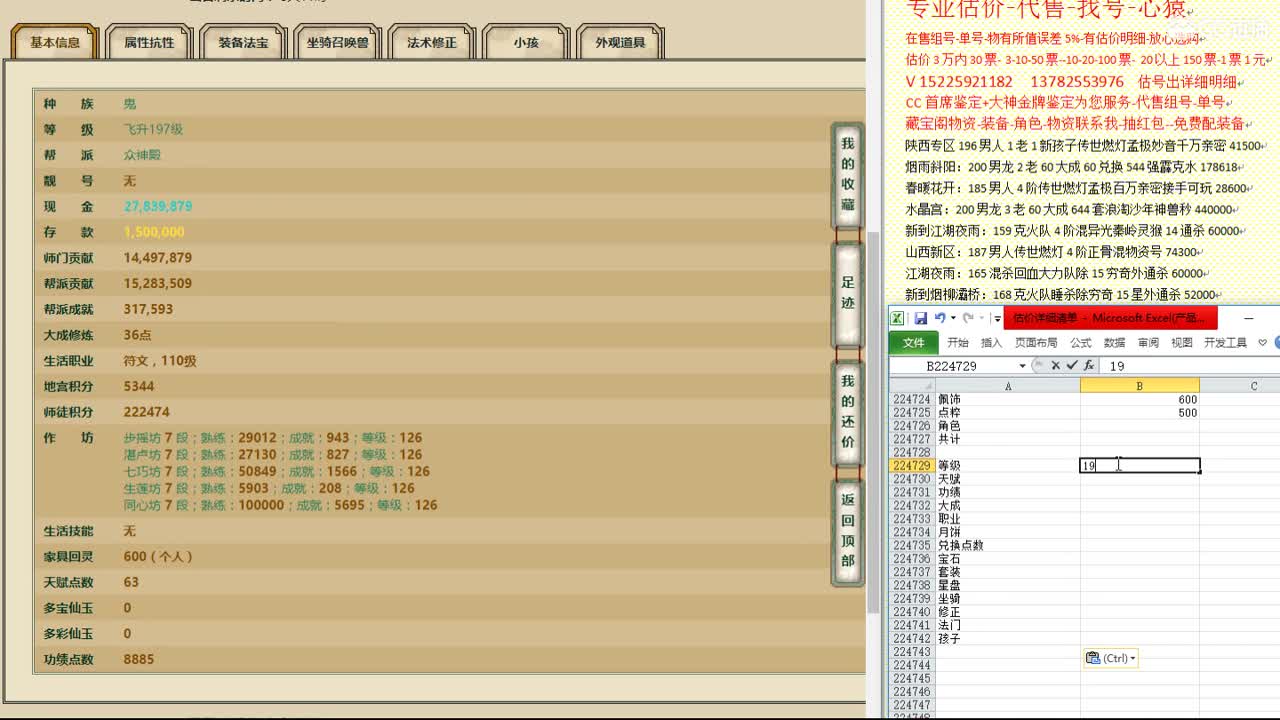Click the 存款 value 1,500,000
Screen dimensions: 1280x720
point(154,232)
